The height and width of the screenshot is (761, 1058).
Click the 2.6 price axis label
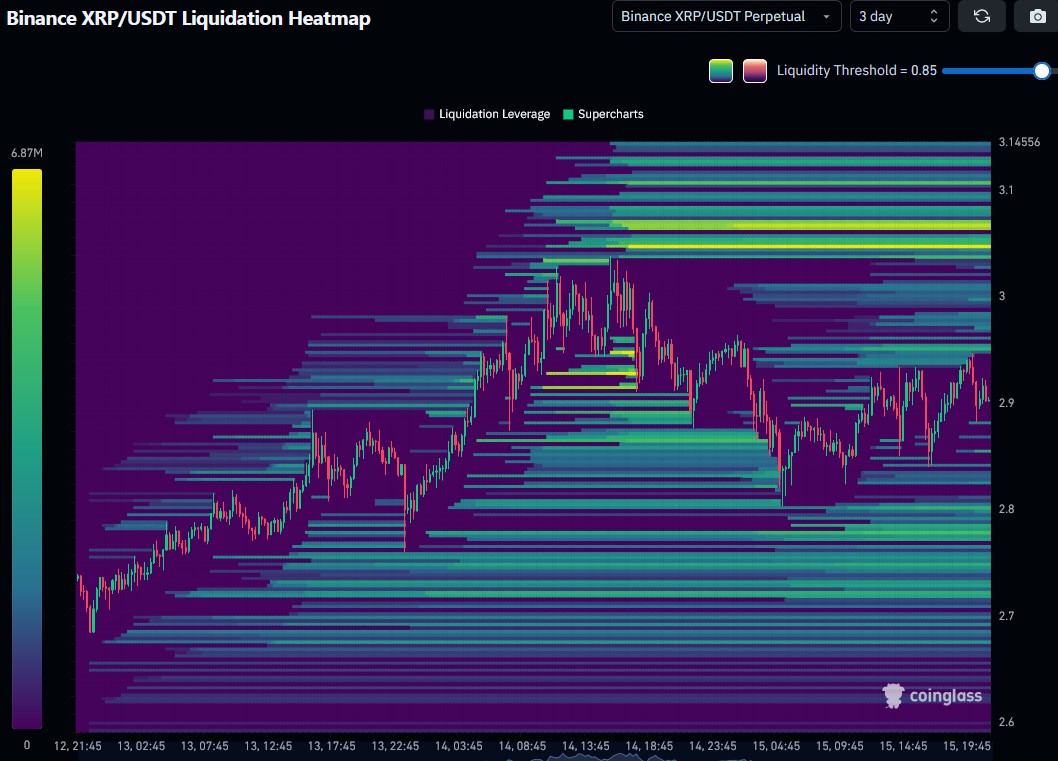pos(1006,723)
